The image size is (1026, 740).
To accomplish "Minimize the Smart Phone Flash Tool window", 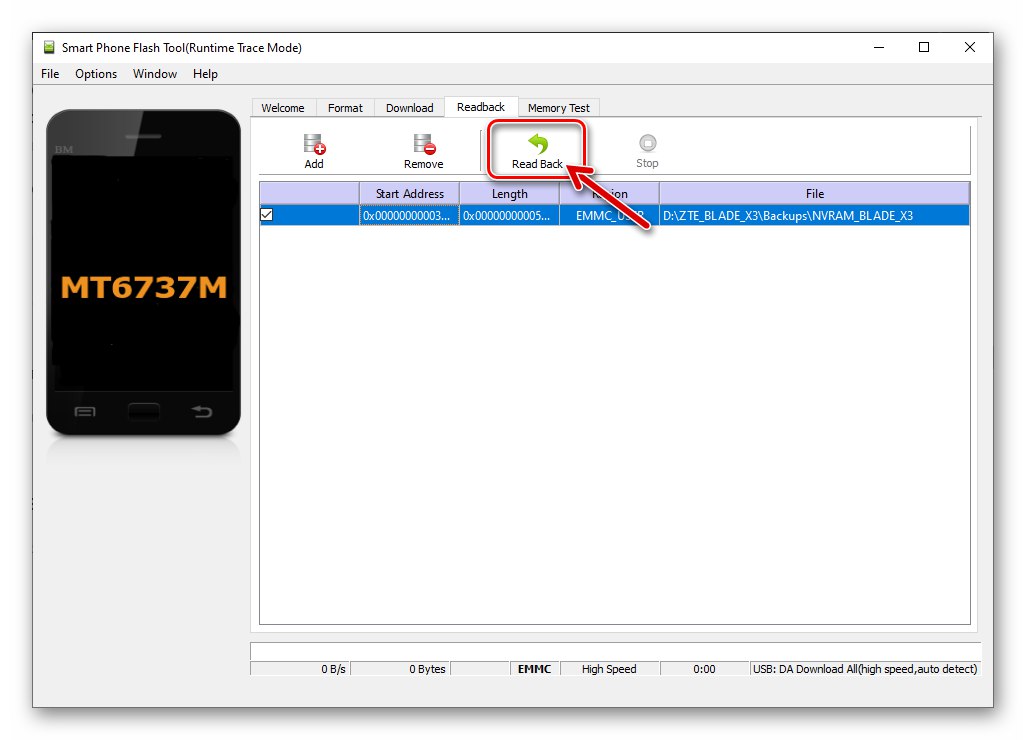I will coord(879,47).
